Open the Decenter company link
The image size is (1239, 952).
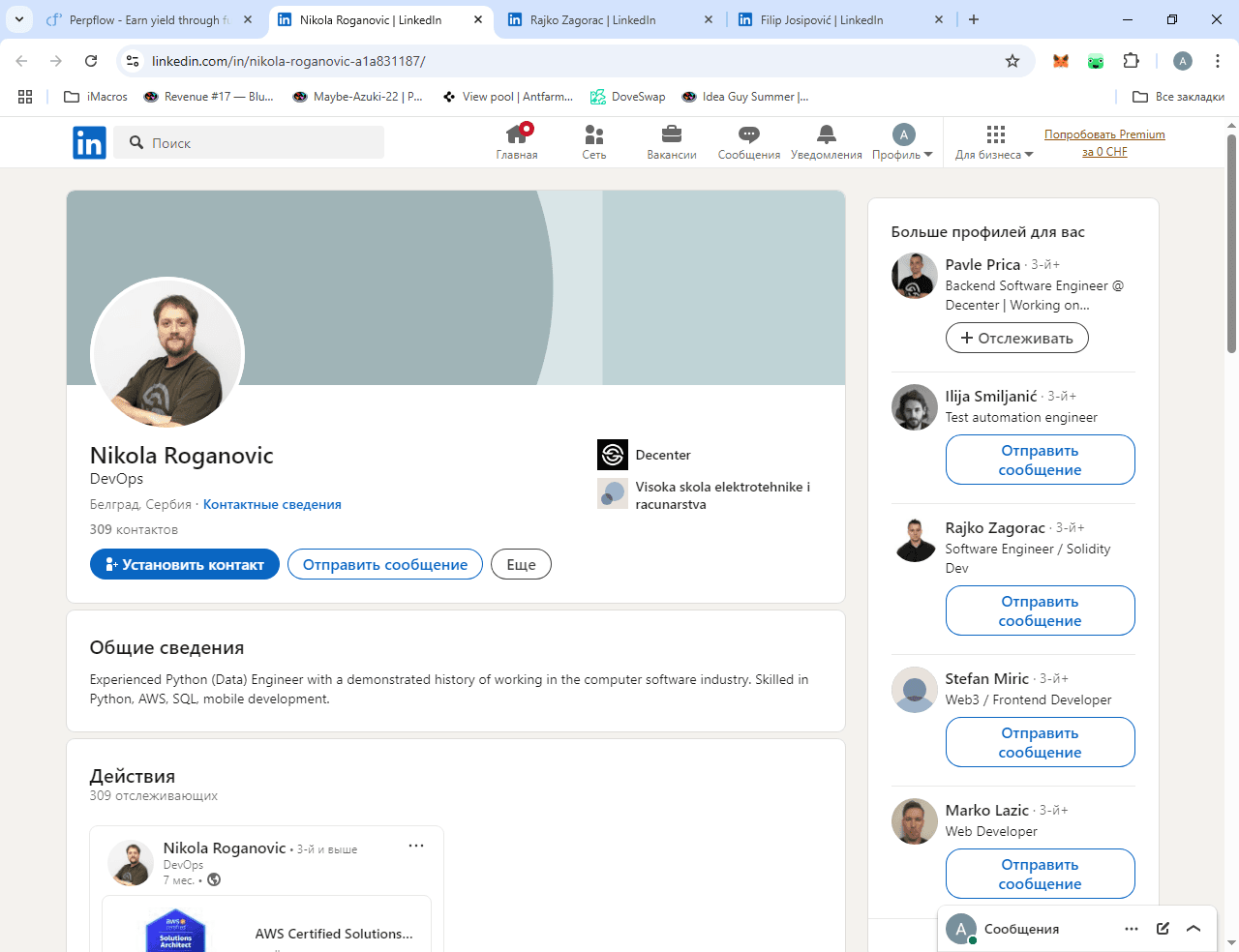645,455
